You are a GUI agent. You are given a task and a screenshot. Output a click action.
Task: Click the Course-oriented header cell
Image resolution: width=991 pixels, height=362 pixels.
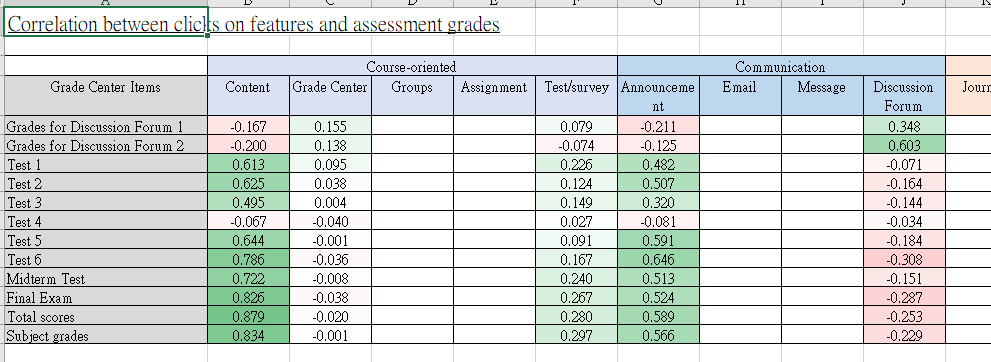[x=412, y=66]
